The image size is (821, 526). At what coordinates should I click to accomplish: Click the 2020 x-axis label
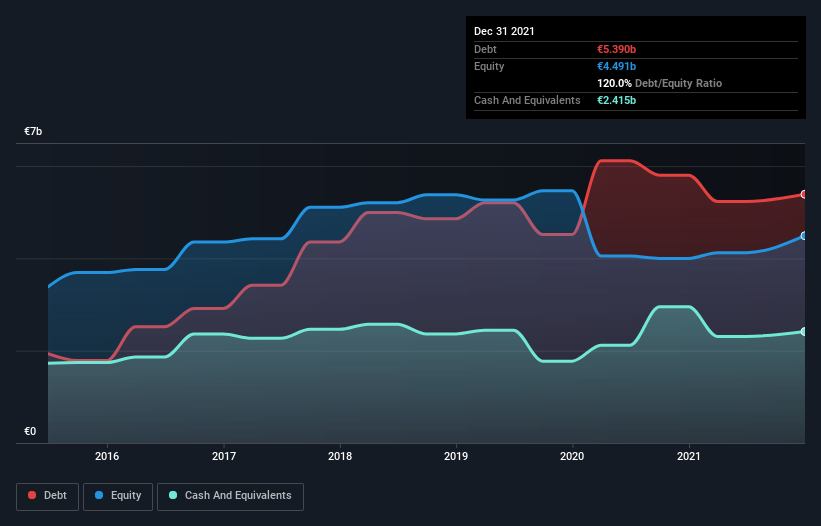(x=572, y=456)
